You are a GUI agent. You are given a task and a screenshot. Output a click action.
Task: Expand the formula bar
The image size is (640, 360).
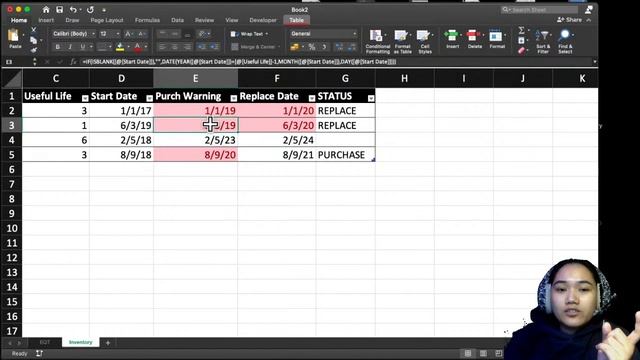point(594,62)
